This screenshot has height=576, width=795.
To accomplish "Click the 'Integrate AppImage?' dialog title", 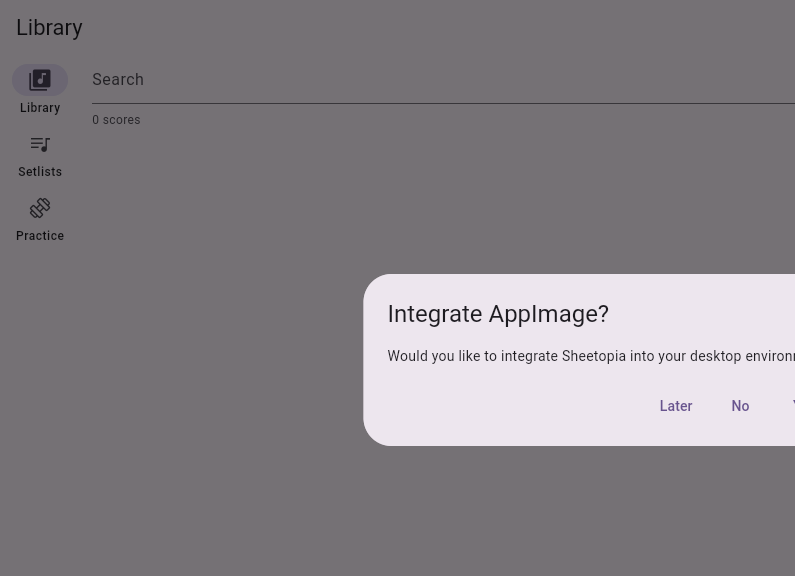I will pos(498,314).
